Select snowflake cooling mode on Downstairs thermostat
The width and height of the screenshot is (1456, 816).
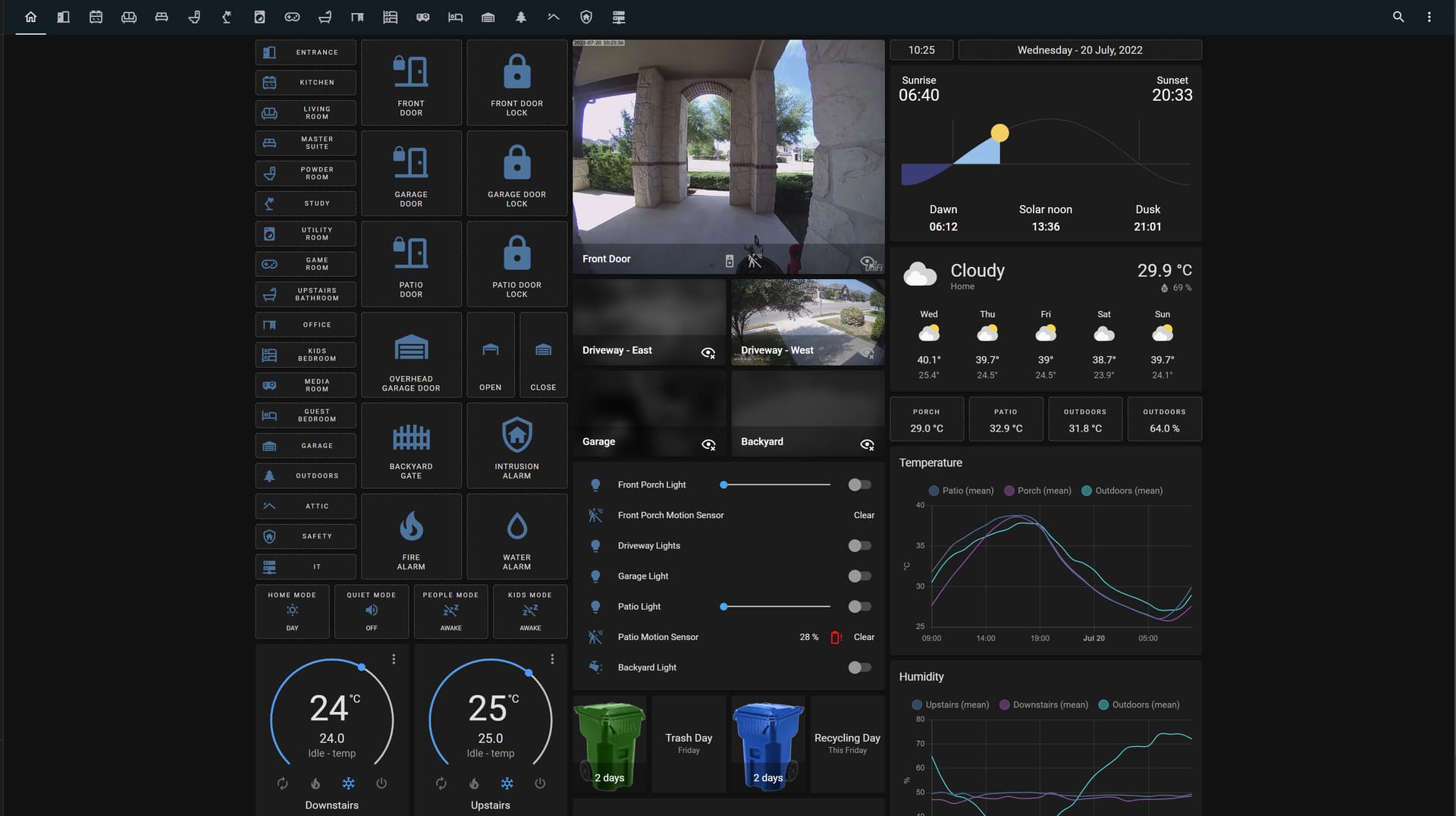click(x=348, y=784)
